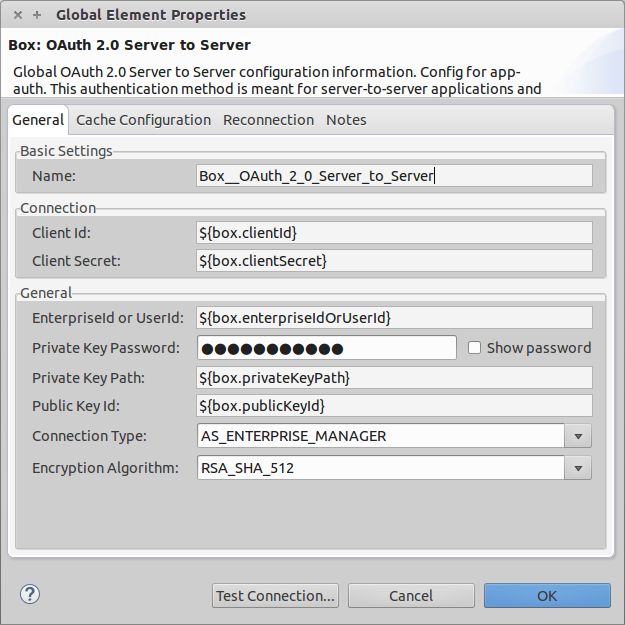
Task: Expand the Encryption Algorithm dropdown arrow
Action: (x=578, y=468)
